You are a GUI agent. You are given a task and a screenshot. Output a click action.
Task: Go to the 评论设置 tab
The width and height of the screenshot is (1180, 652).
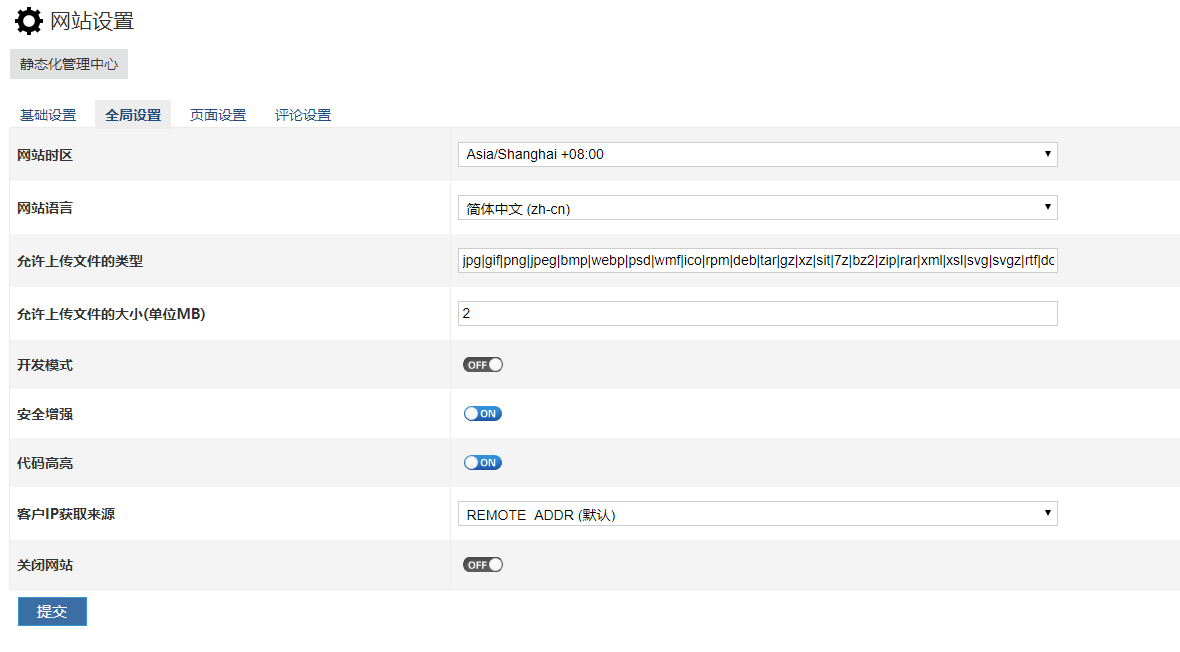303,115
